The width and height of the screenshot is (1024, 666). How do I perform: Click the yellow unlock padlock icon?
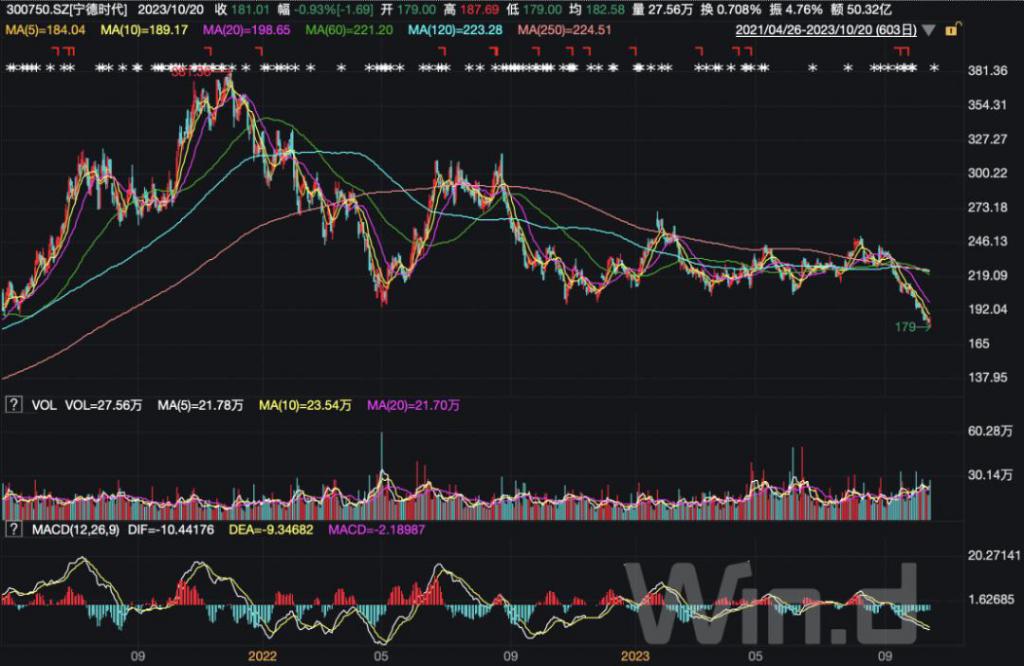coord(948,30)
